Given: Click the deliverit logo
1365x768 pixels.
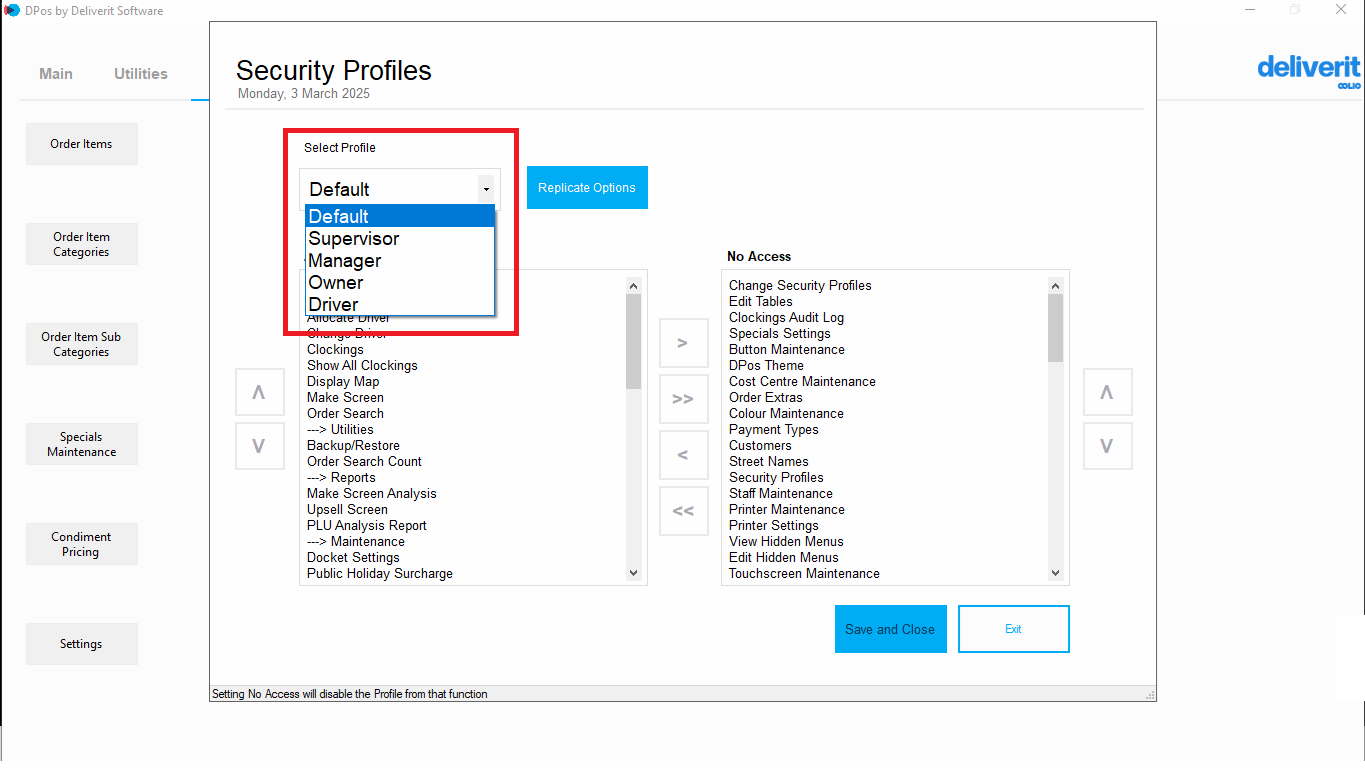Looking at the screenshot, I should (x=1309, y=70).
